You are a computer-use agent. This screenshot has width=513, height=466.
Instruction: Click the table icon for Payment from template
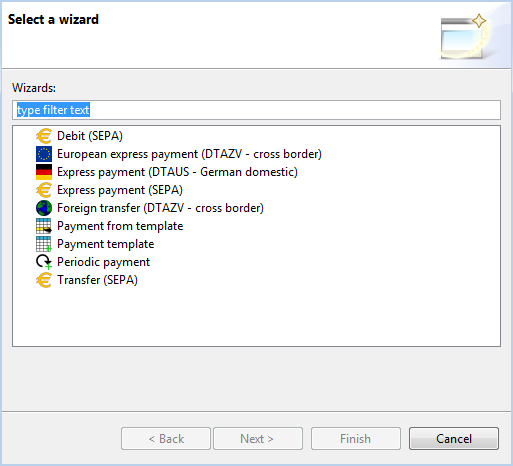(44, 226)
